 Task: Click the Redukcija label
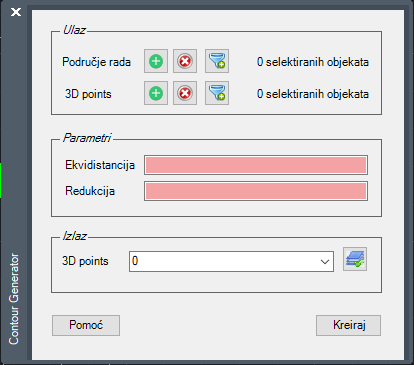[90, 191]
